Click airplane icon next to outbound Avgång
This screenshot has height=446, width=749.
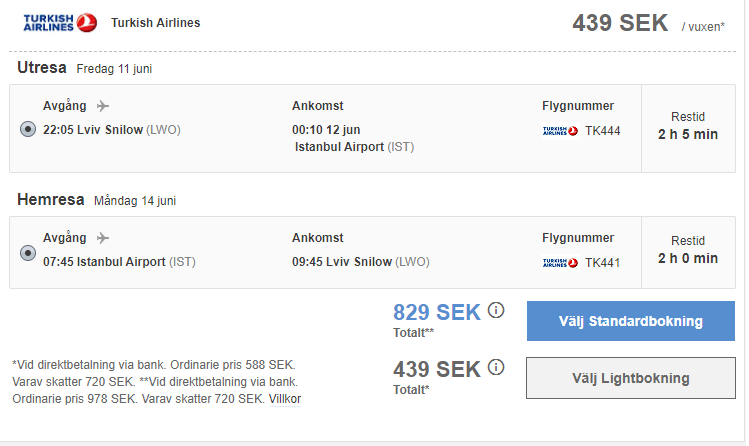click(x=103, y=106)
